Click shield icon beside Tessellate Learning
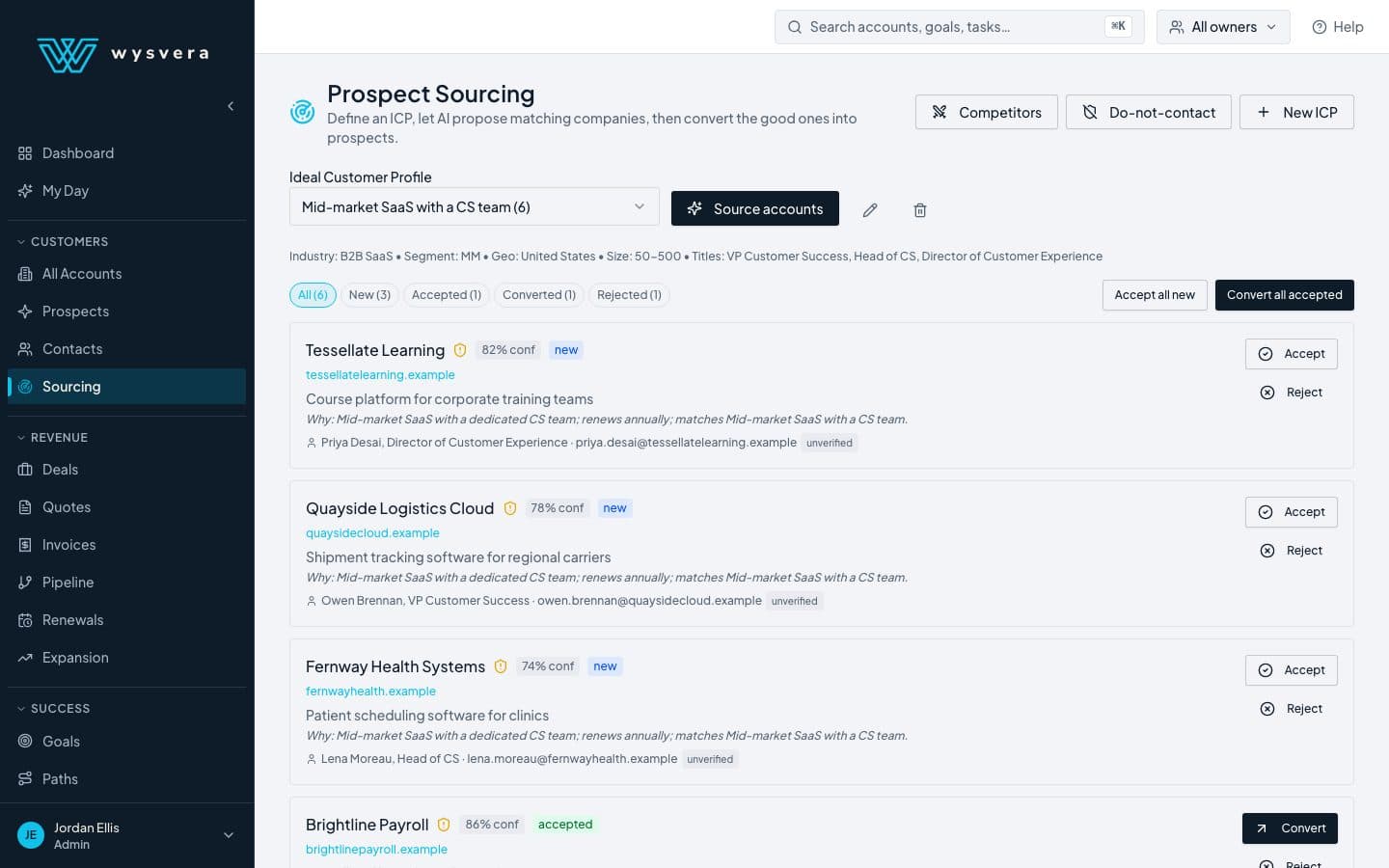The image size is (1389, 868). (460, 350)
